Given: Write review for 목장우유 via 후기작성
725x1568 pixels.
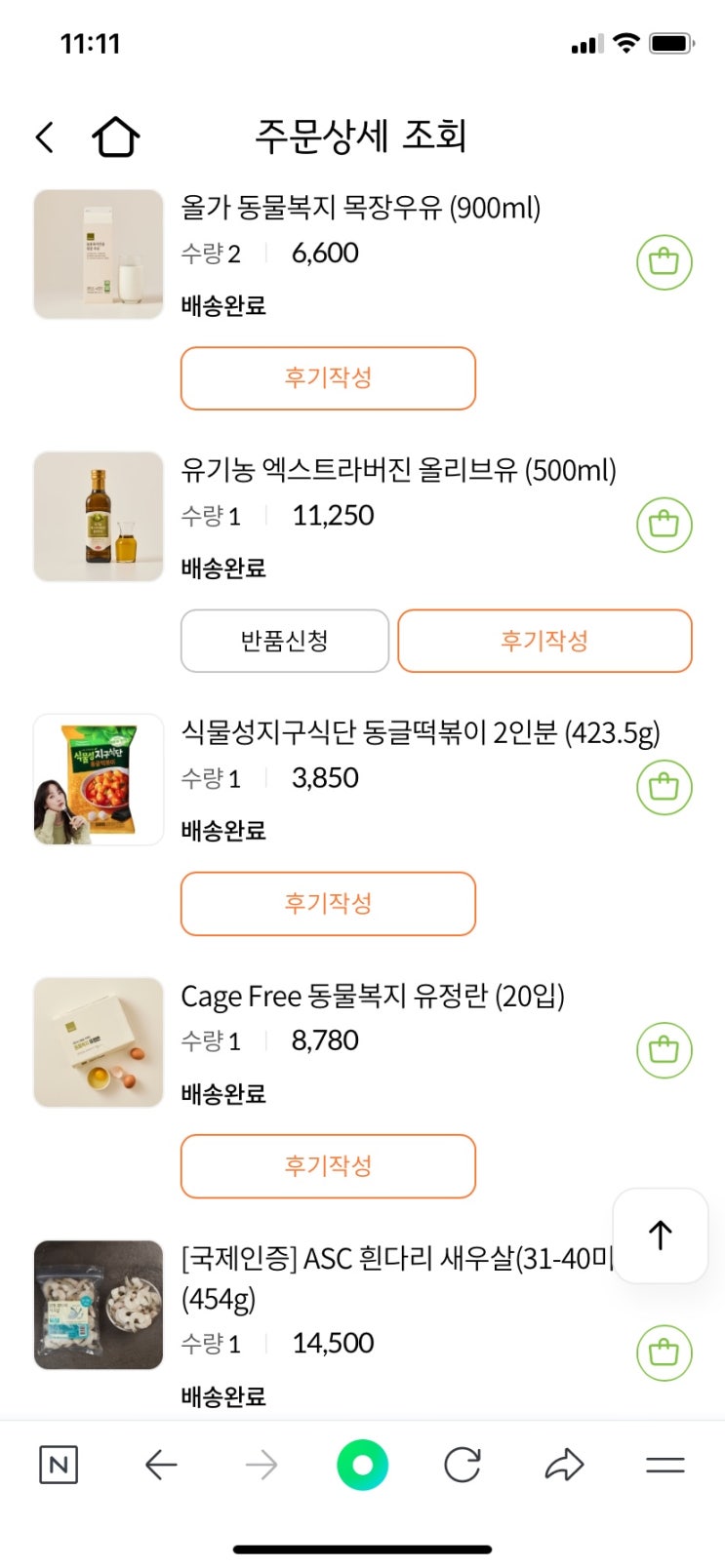Looking at the screenshot, I should coord(328,378).
